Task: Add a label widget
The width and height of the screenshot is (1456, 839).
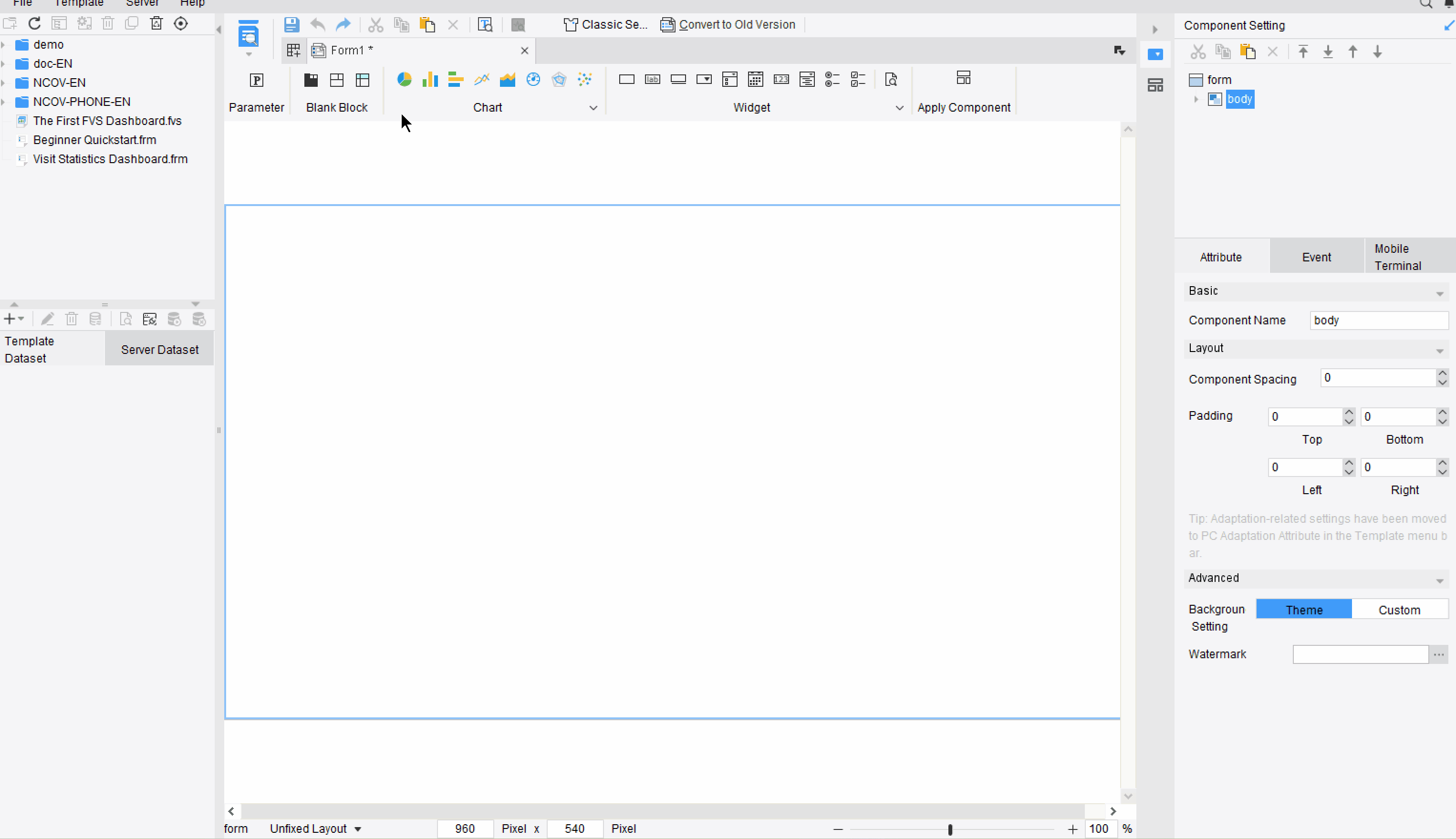Action: point(652,80)
